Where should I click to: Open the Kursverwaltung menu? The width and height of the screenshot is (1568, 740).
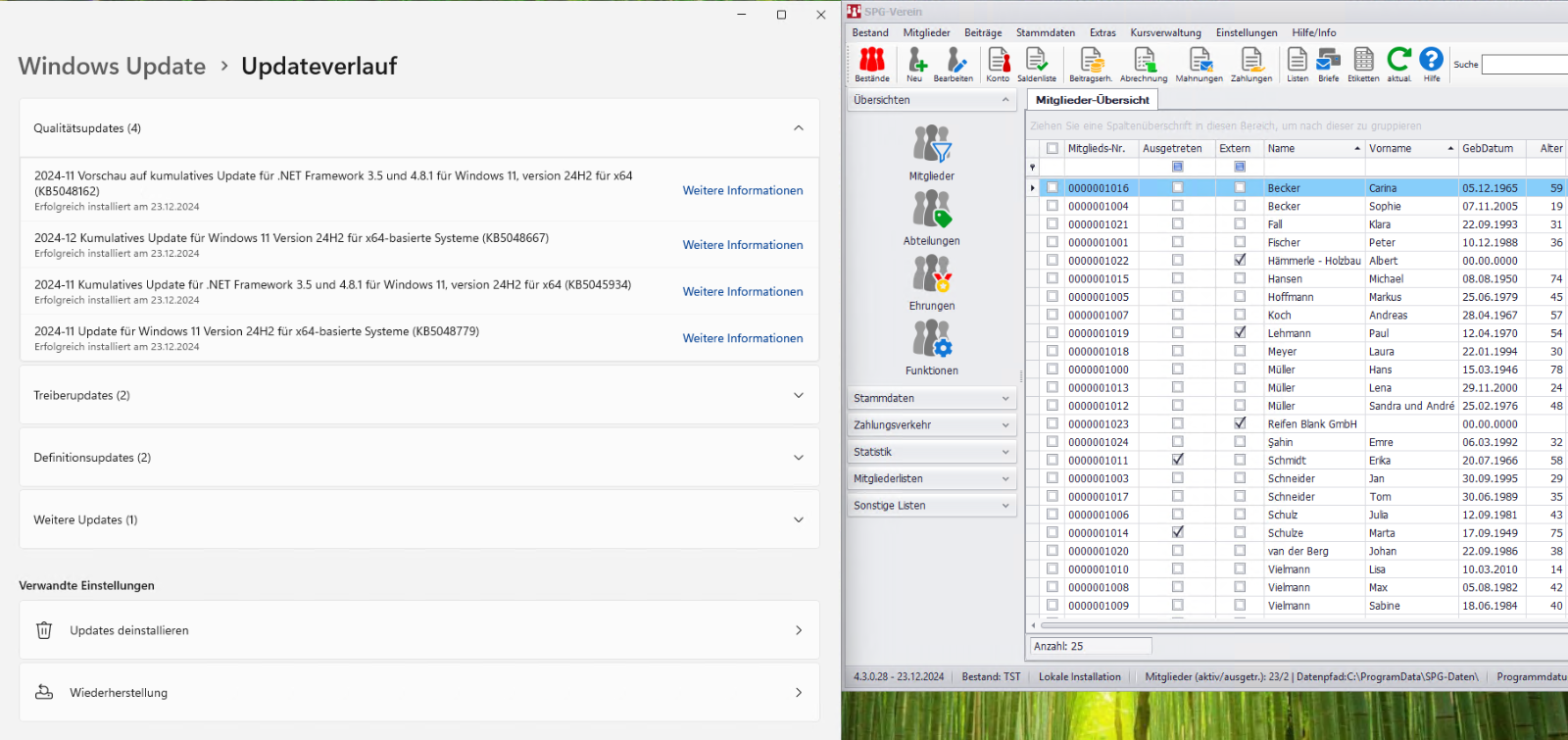(x=1165, y=32)
